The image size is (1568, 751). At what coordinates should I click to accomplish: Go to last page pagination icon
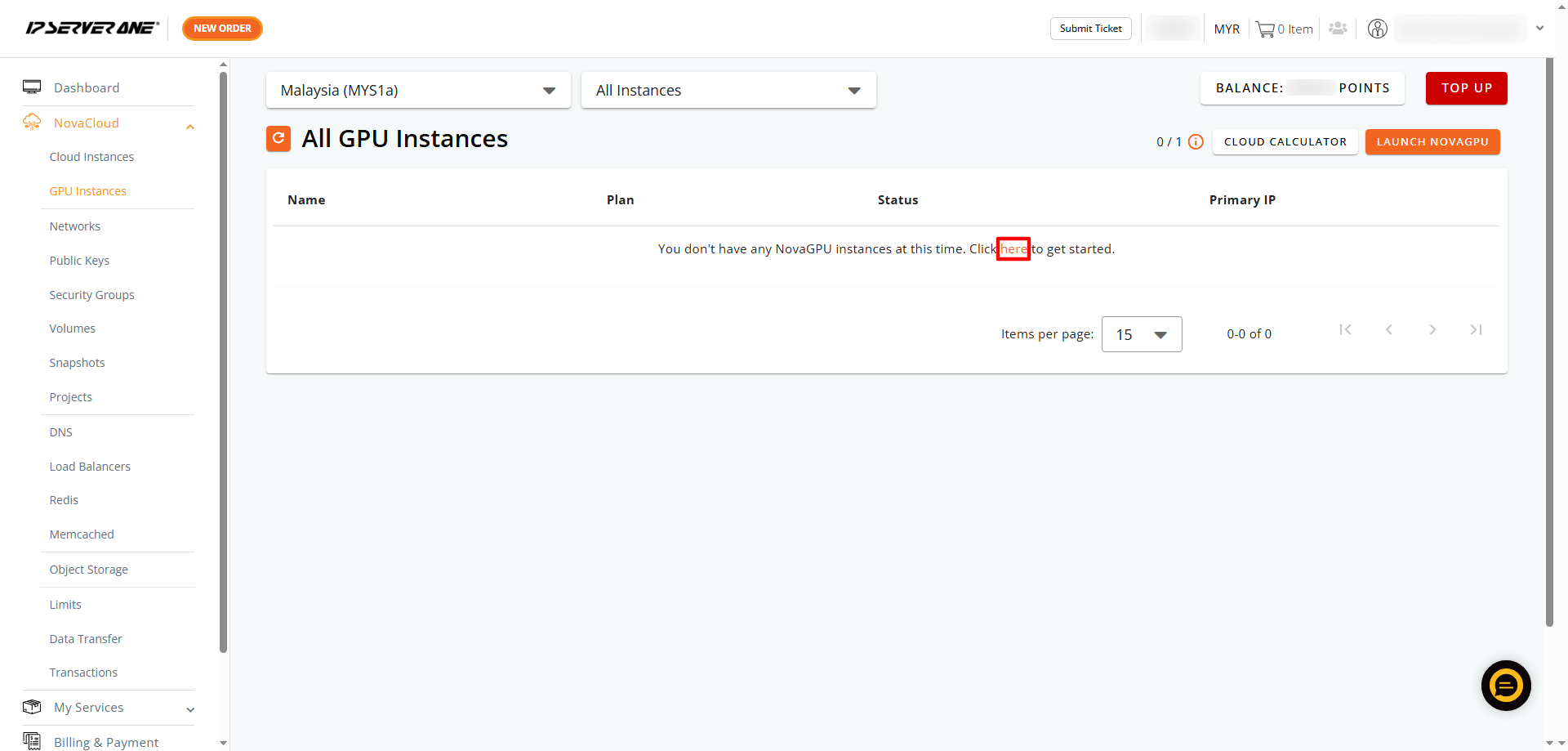click(1476, 329)
